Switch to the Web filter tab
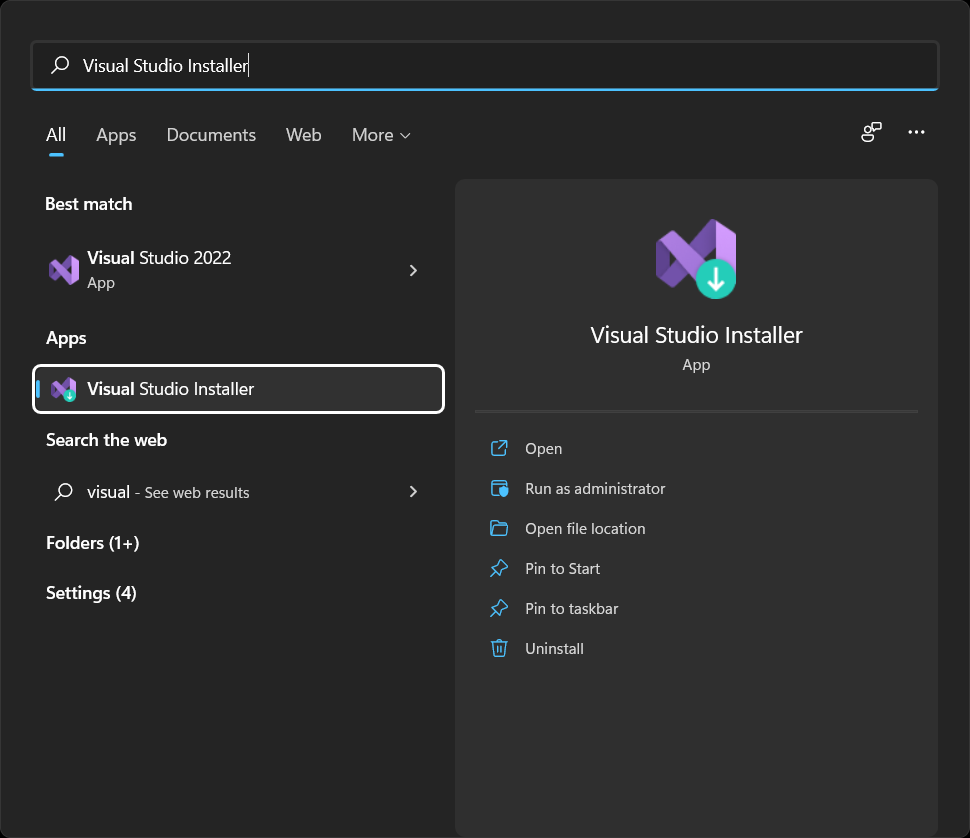 point(304,135)
